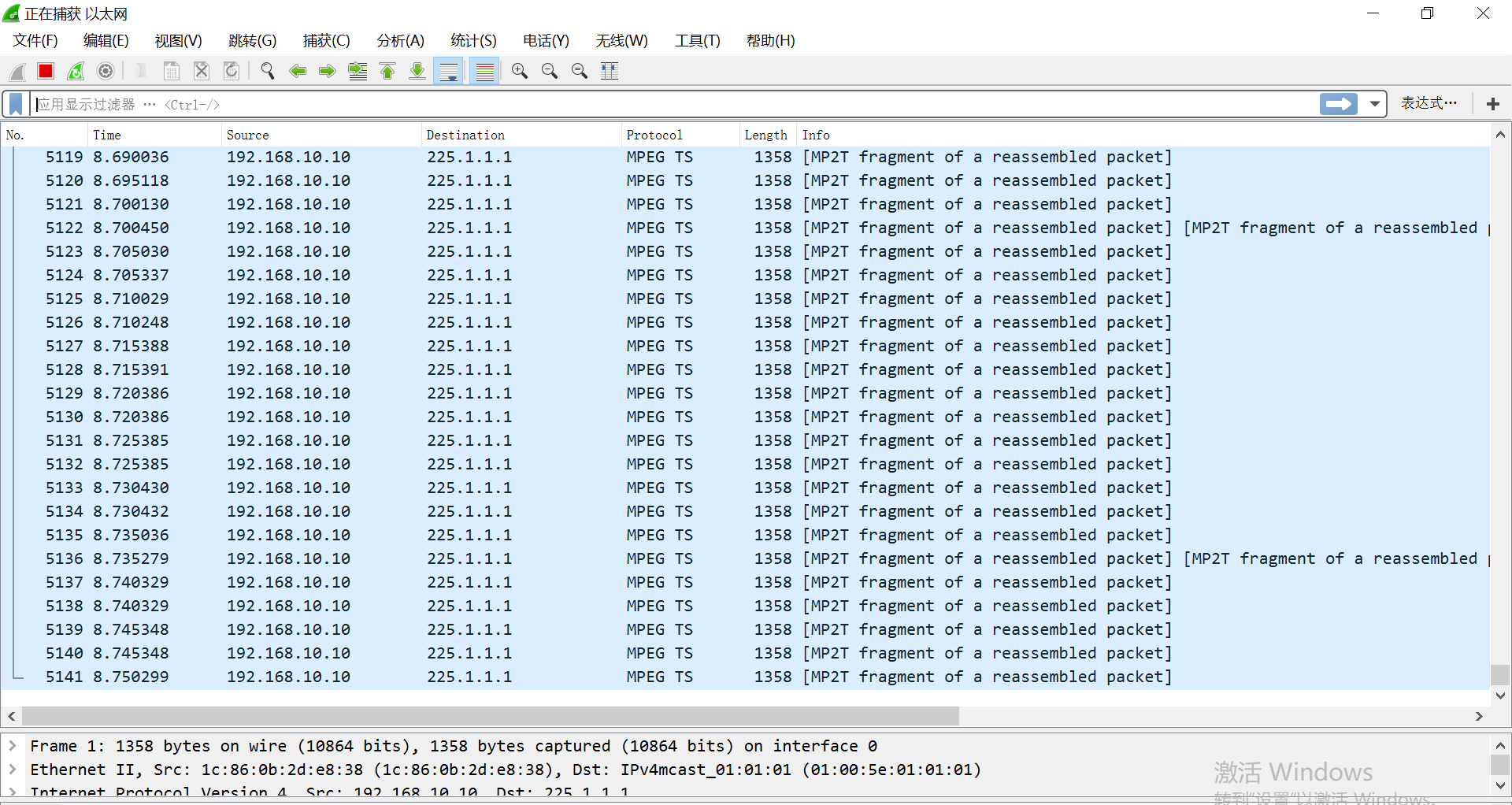
Task: Restart the current capture
Action: click(76, 72)
